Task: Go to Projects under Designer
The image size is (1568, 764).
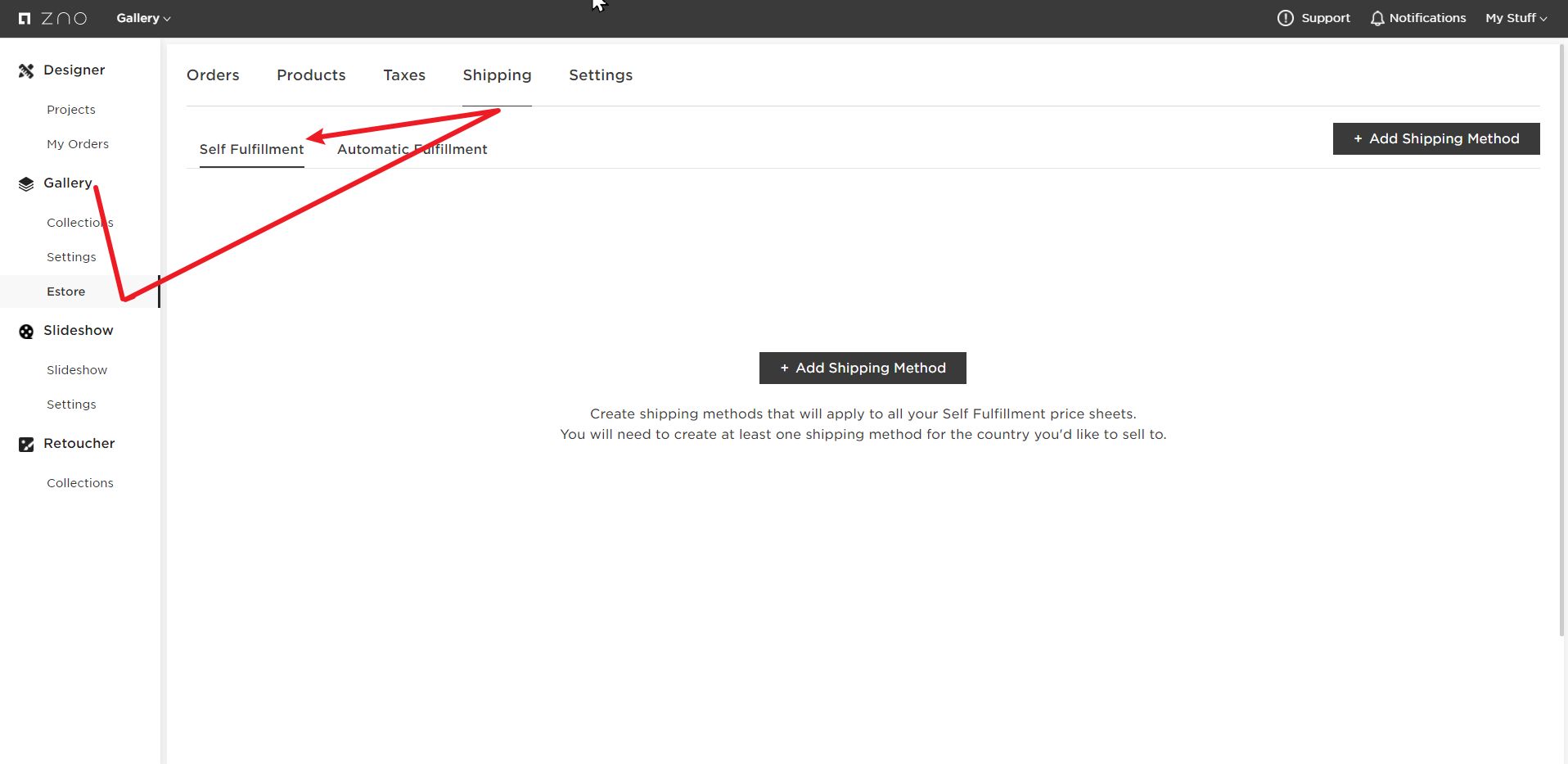Action: 71,110
